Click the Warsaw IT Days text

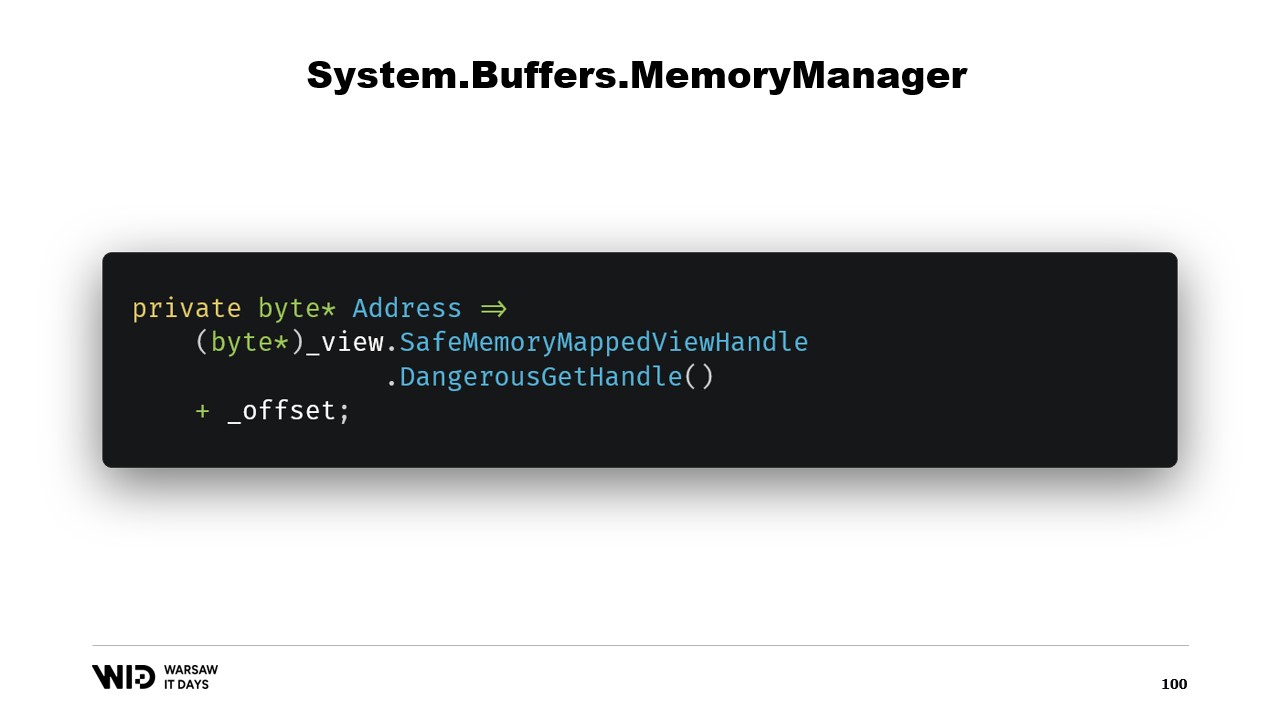coord(190,677)
